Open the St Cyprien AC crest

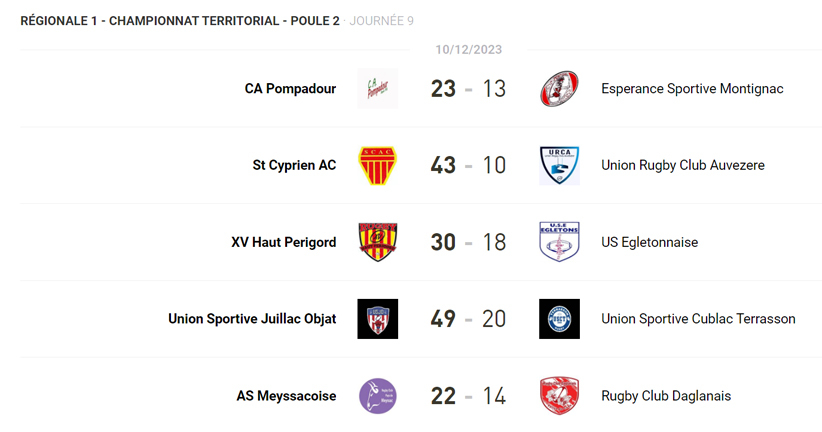[x=377, y=165]
